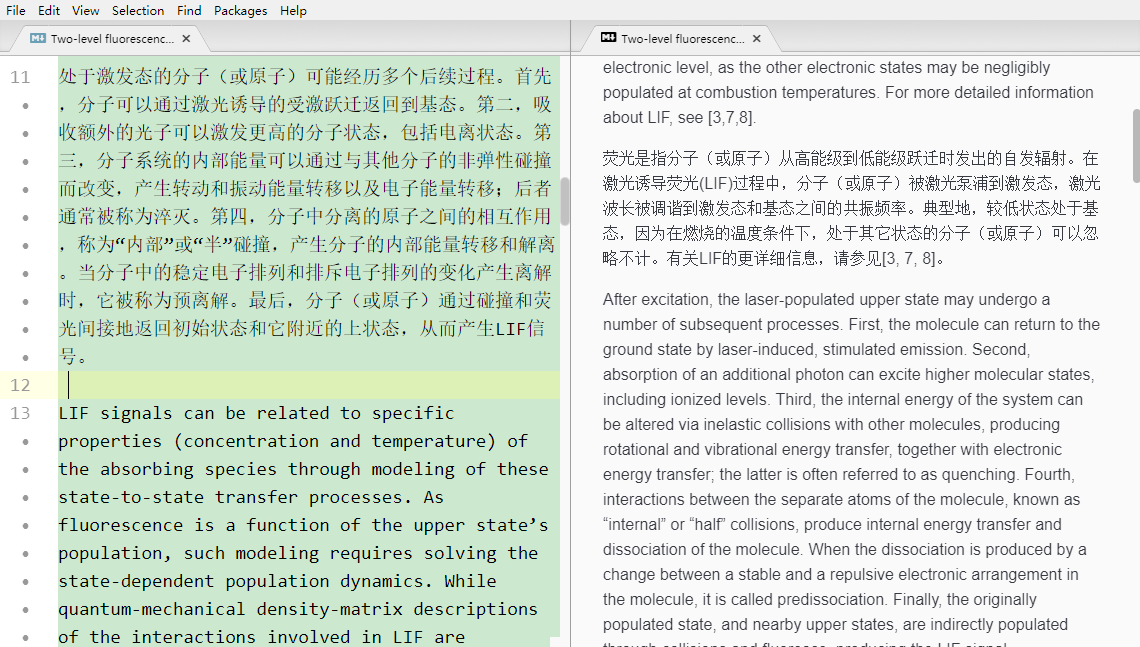Open the Help menu

(x=293, y=11)
